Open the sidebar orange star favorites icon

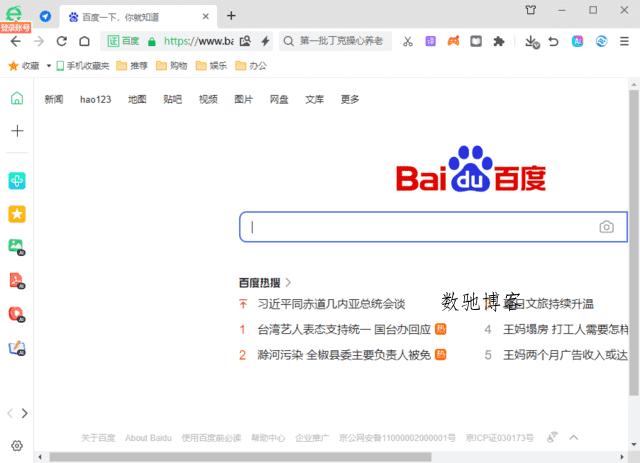[x=17, y=214]
